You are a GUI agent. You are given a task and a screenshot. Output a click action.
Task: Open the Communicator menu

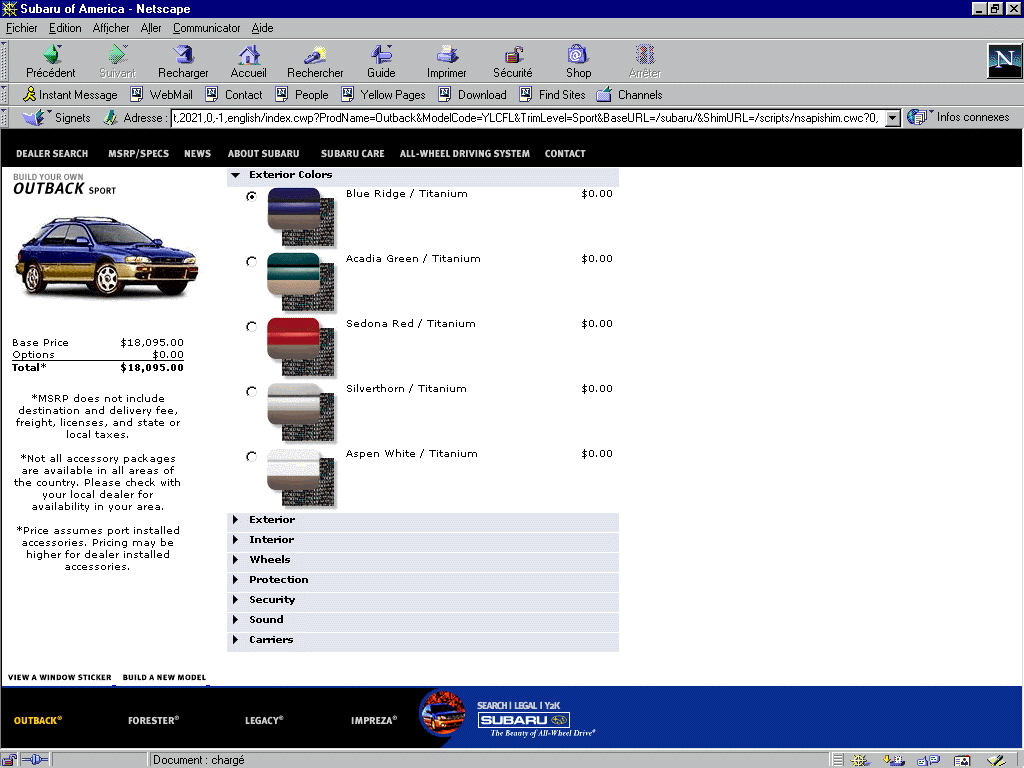(x=206, y=28)
